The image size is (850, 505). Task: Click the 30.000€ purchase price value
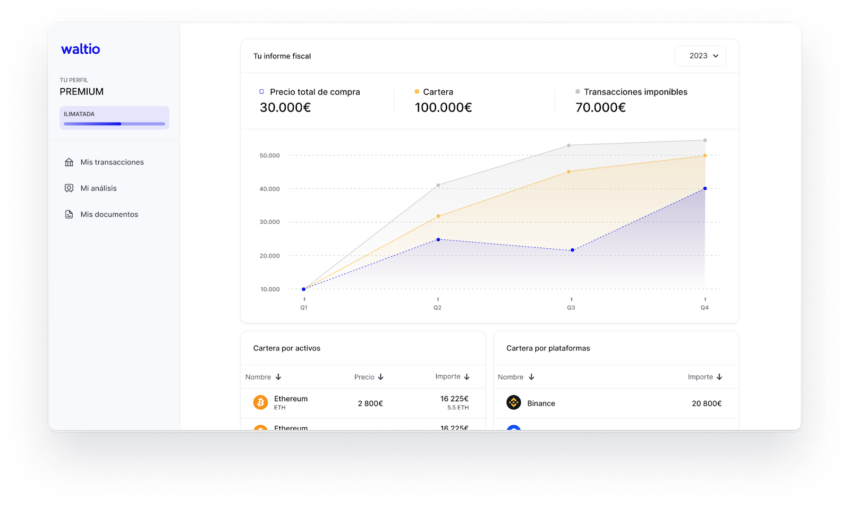coord(285,107)
